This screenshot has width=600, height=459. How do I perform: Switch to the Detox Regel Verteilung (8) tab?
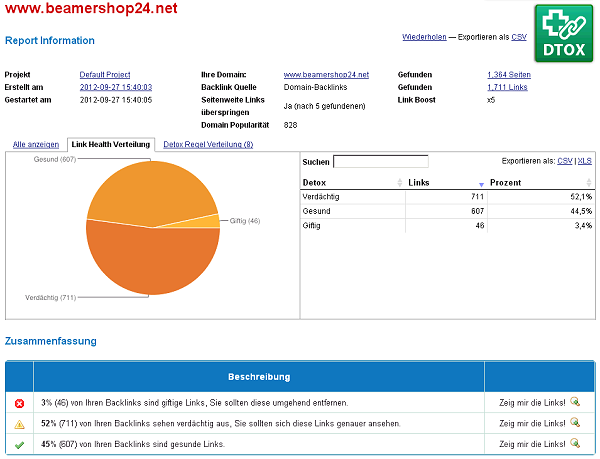208,145
